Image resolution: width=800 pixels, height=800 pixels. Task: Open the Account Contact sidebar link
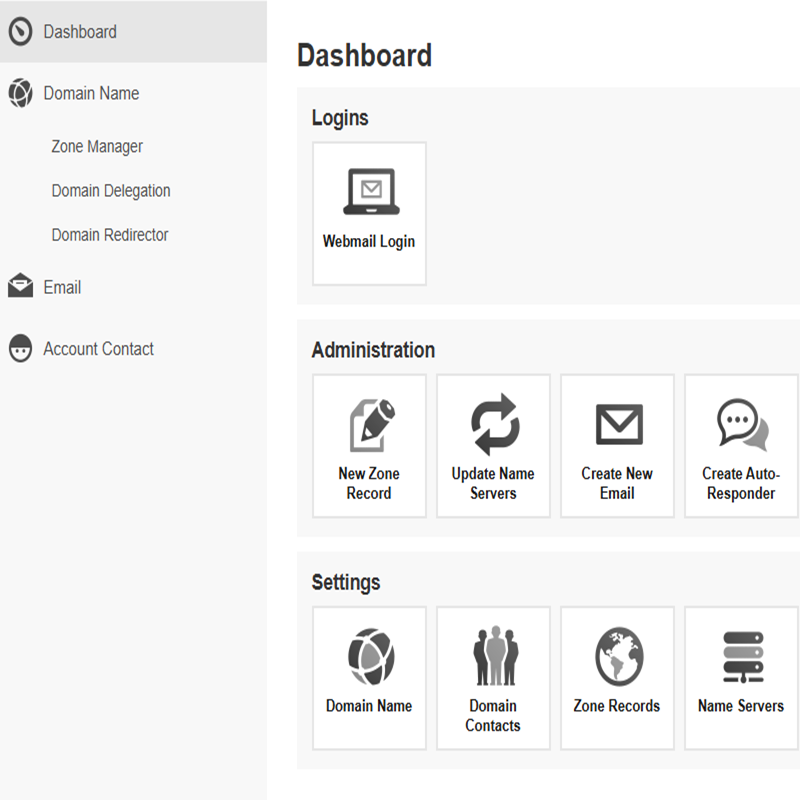[98, 349]
